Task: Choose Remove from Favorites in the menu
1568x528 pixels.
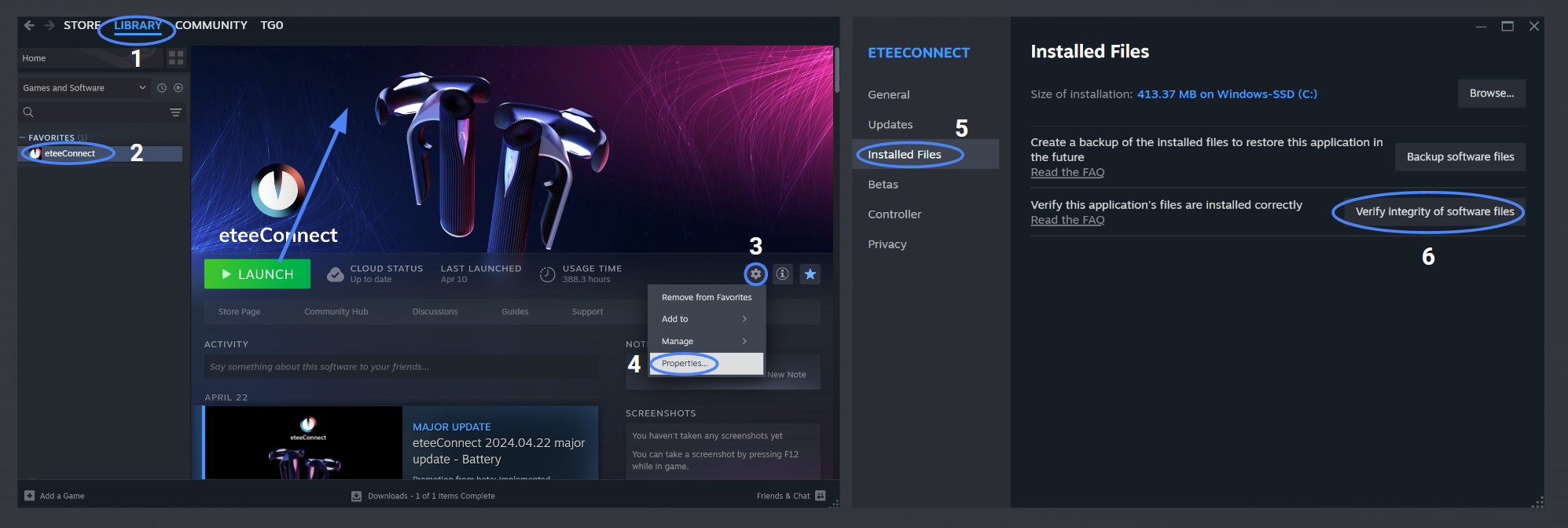Action: [707, 297]
